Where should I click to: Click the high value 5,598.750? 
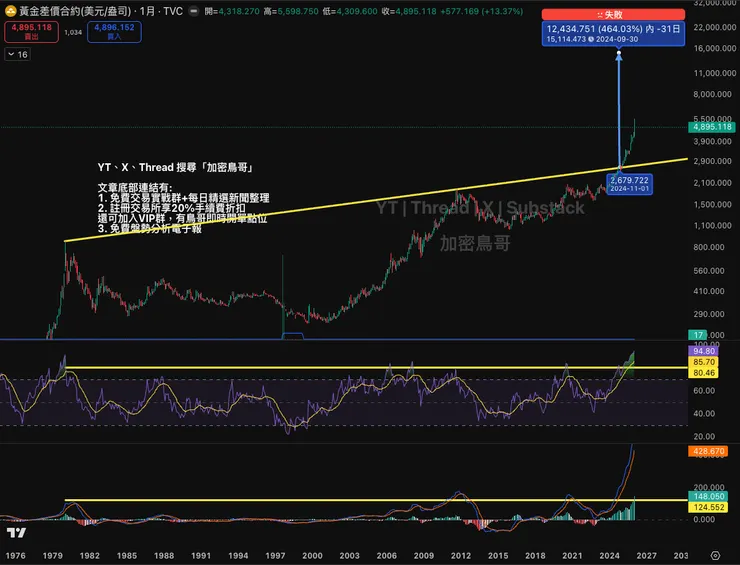point(298,11)
